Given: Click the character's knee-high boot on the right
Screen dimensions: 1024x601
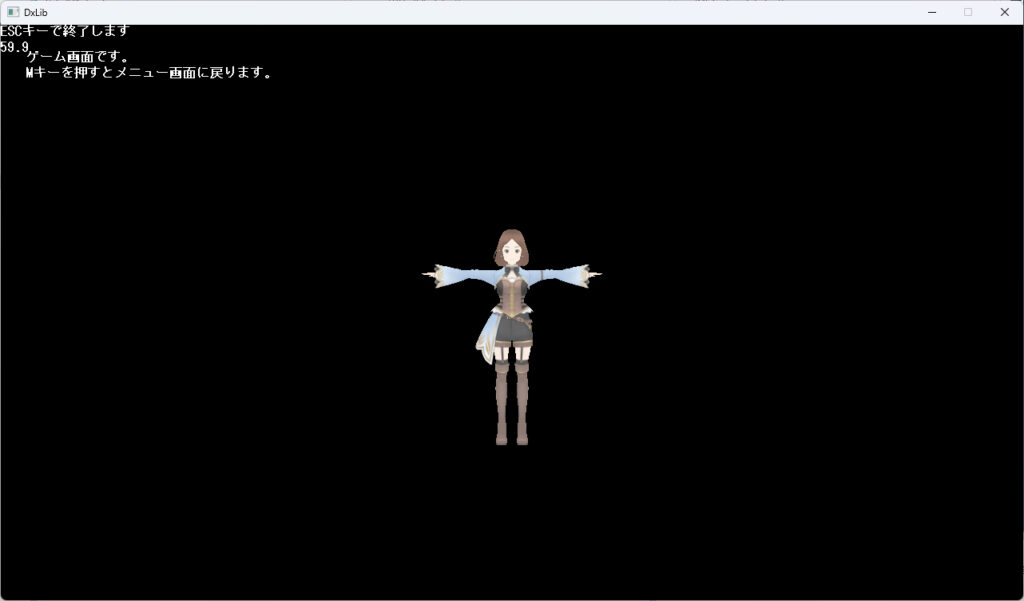Looking at the screenshot, I should pos(522,400).
